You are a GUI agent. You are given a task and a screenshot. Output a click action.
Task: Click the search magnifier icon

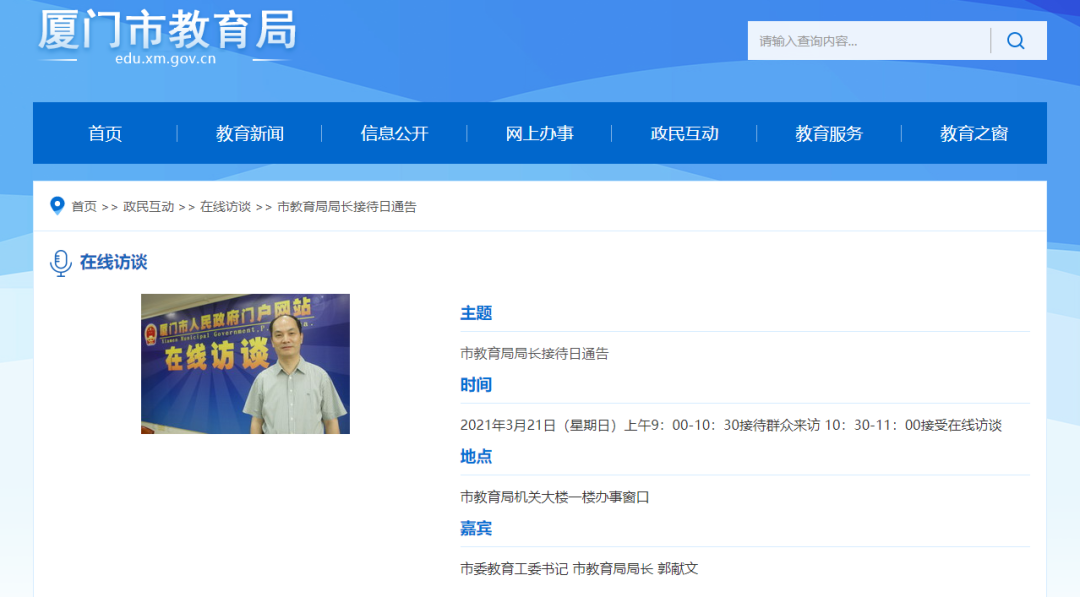(x=1015, y=41)
